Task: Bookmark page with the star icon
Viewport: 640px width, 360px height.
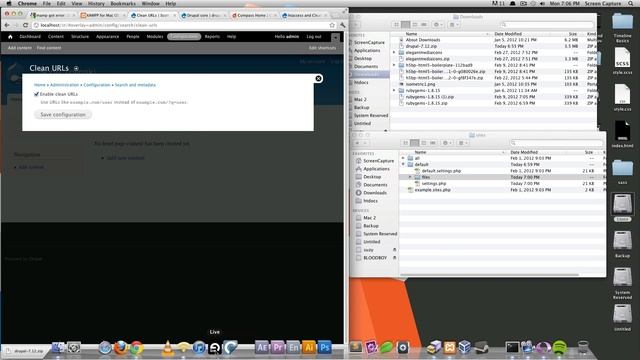Action: (x=332, y=25)
